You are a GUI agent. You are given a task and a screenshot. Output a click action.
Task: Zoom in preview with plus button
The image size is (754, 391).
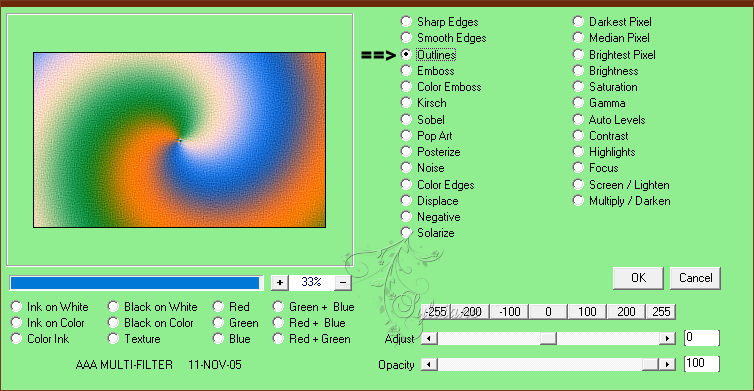279,282
